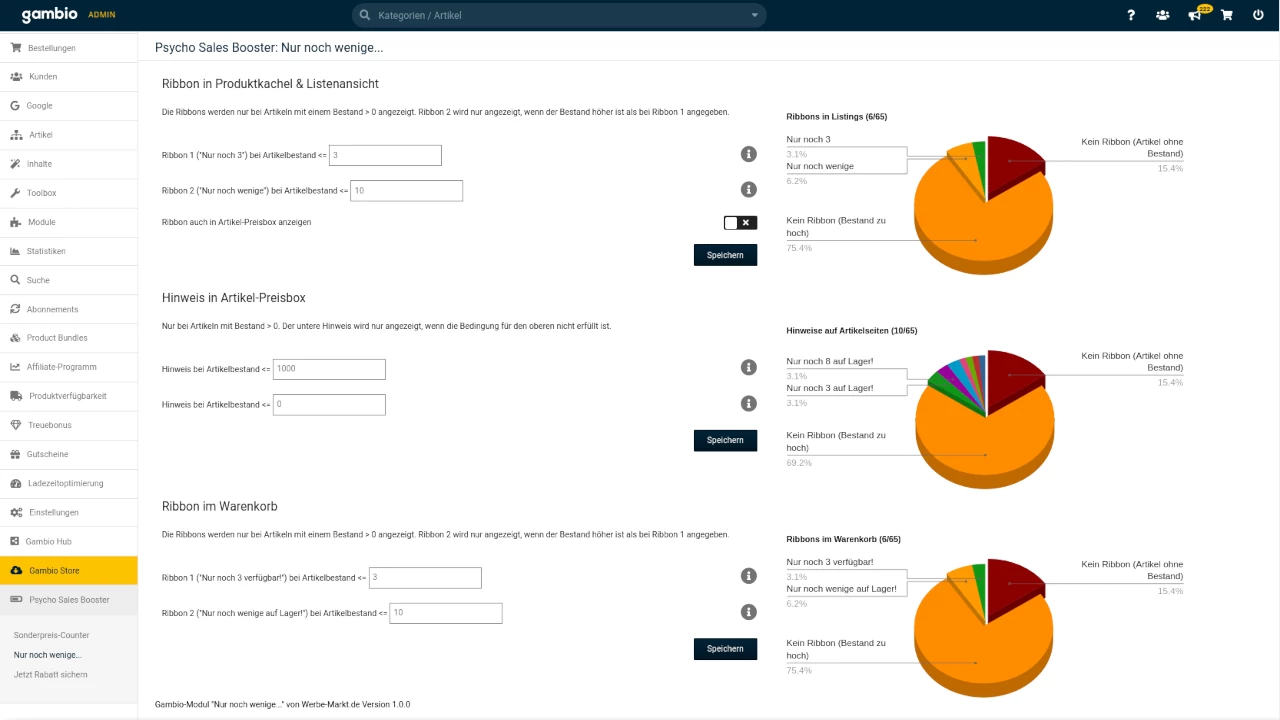Focus Hinweis bei Artikelbestand field with 1000
Screen dimensions: 1280x720
pos(329,369)
